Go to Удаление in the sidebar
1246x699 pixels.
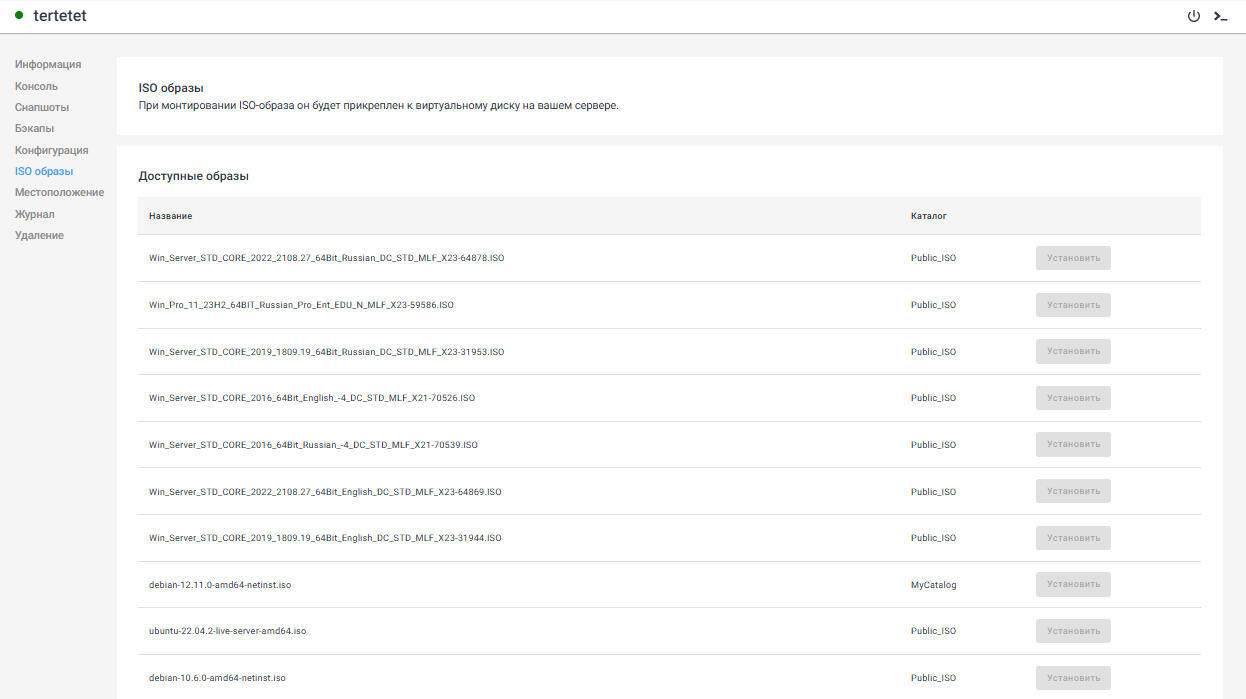pyautogui.click(x=39, y=235)
